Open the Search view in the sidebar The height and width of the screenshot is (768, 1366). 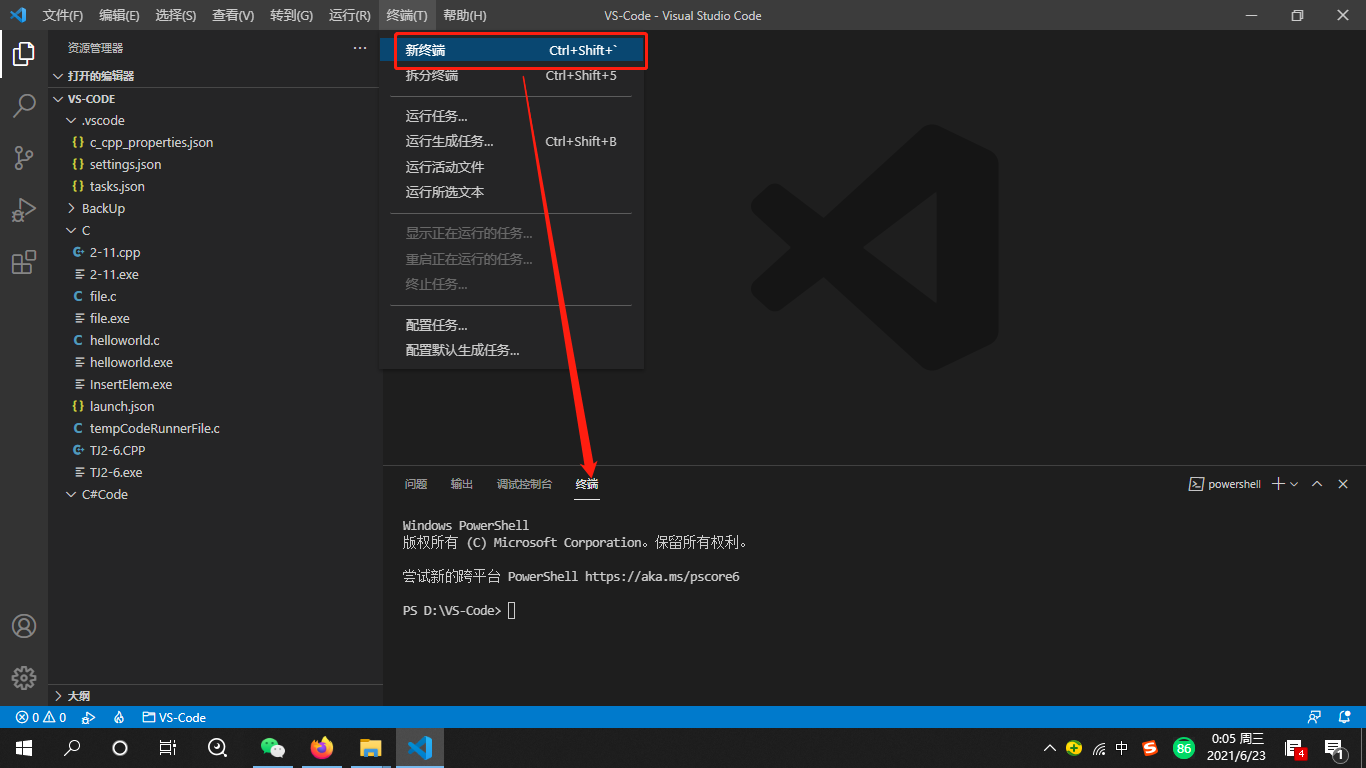(x=24, y=106)
